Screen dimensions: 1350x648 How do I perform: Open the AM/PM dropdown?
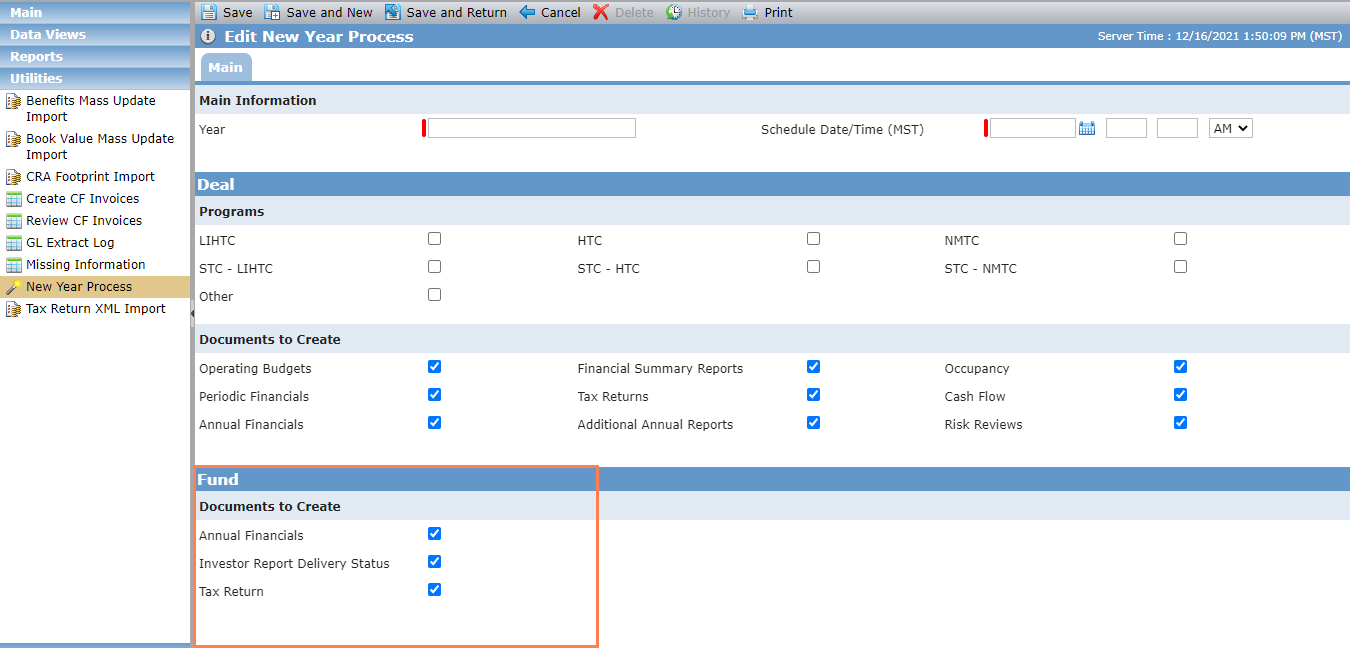(1230, 128)
